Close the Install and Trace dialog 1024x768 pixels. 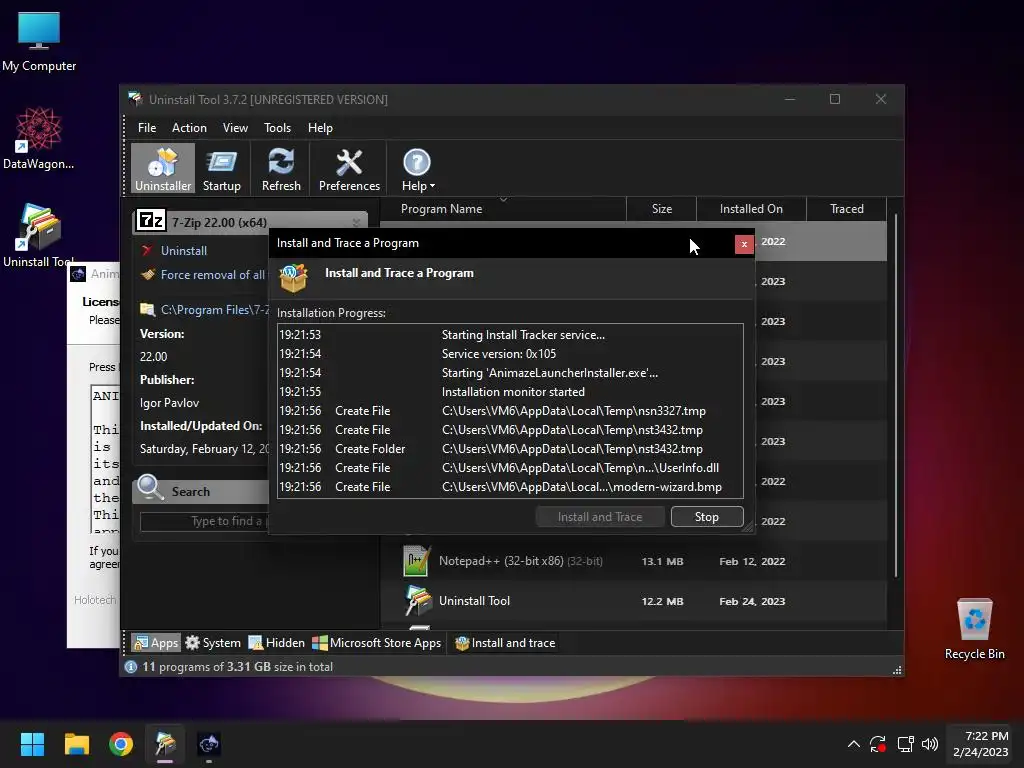point(744,244)
